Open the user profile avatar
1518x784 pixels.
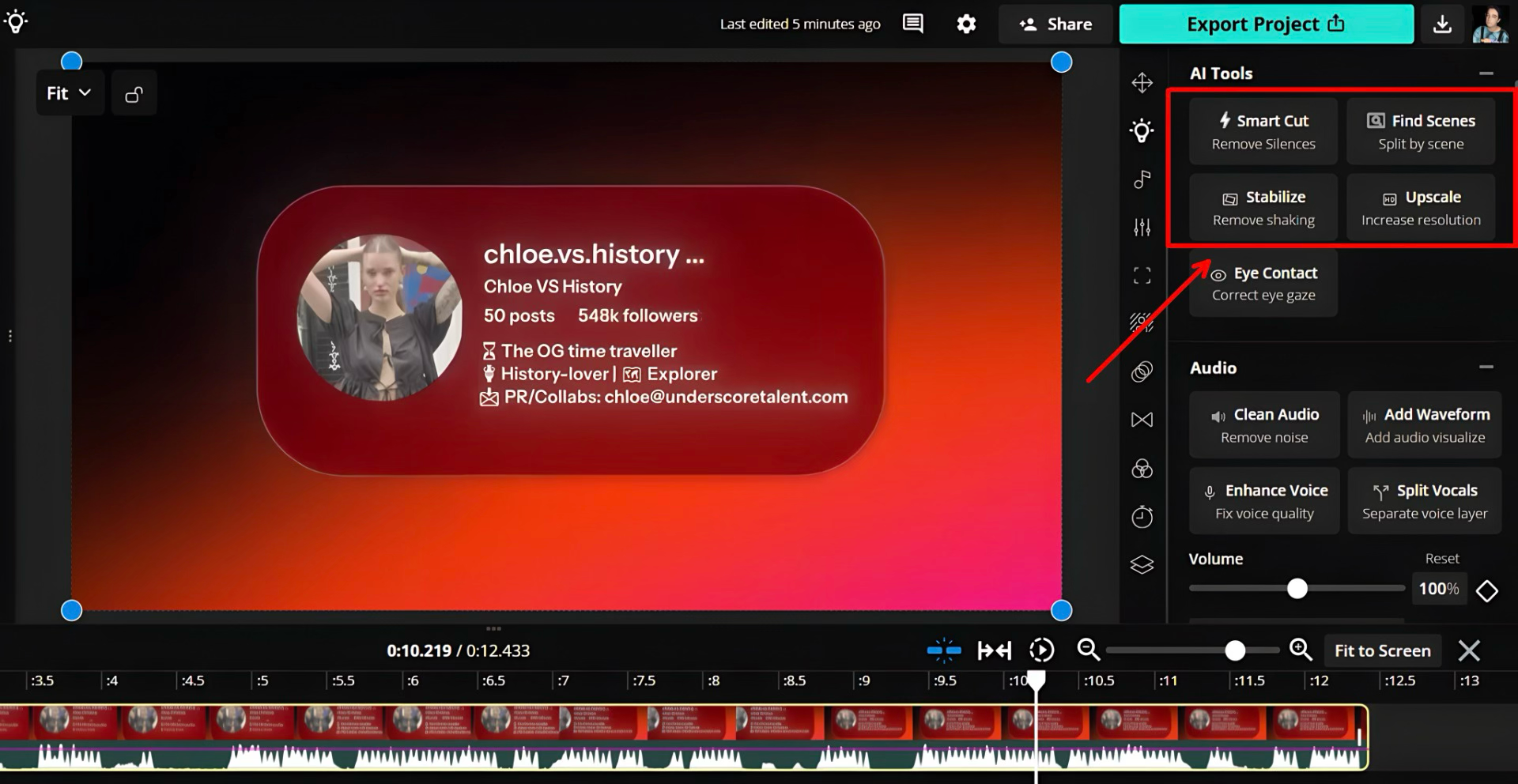coord(1490,24)
